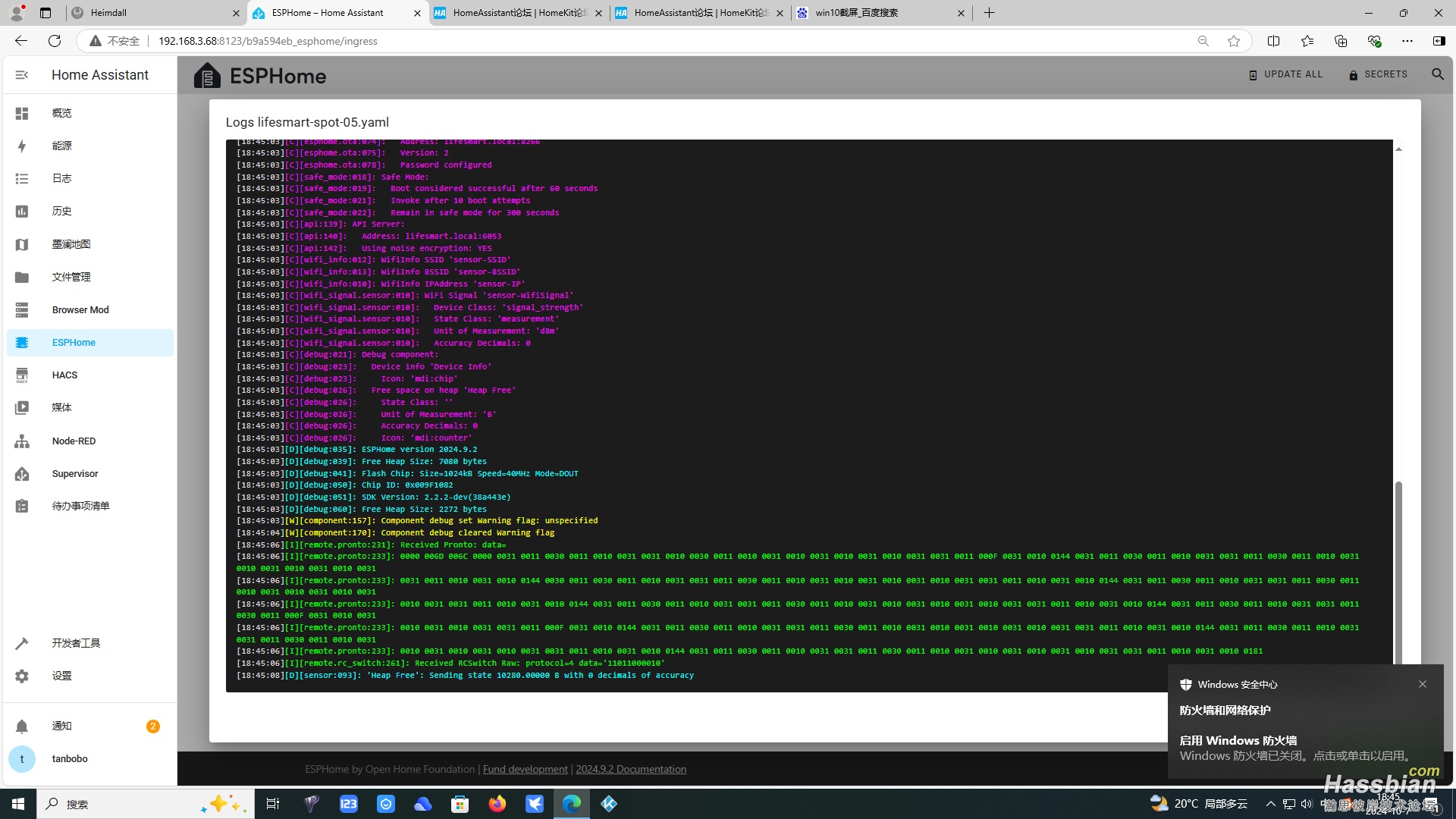The height and width of the screenshot is (819, 1456).
Task: Open Firefox from the taskbar
Action: (497, 804)
